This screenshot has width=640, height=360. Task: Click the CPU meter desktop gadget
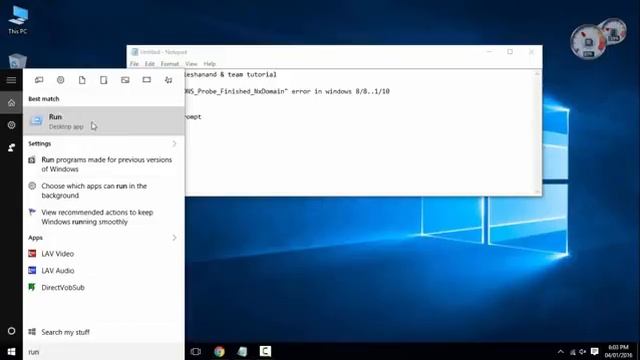[588, 42]
